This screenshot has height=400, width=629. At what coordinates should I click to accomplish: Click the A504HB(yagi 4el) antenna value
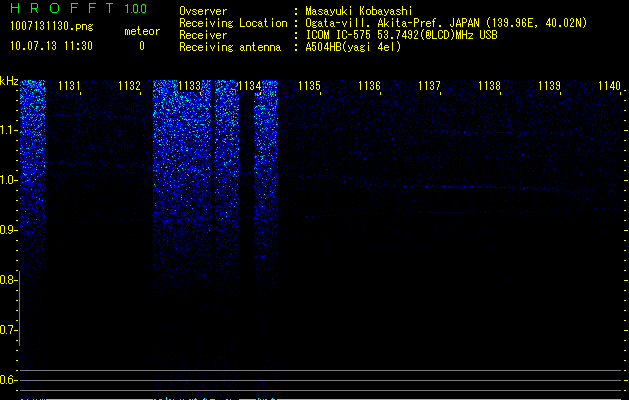[353, 47]
